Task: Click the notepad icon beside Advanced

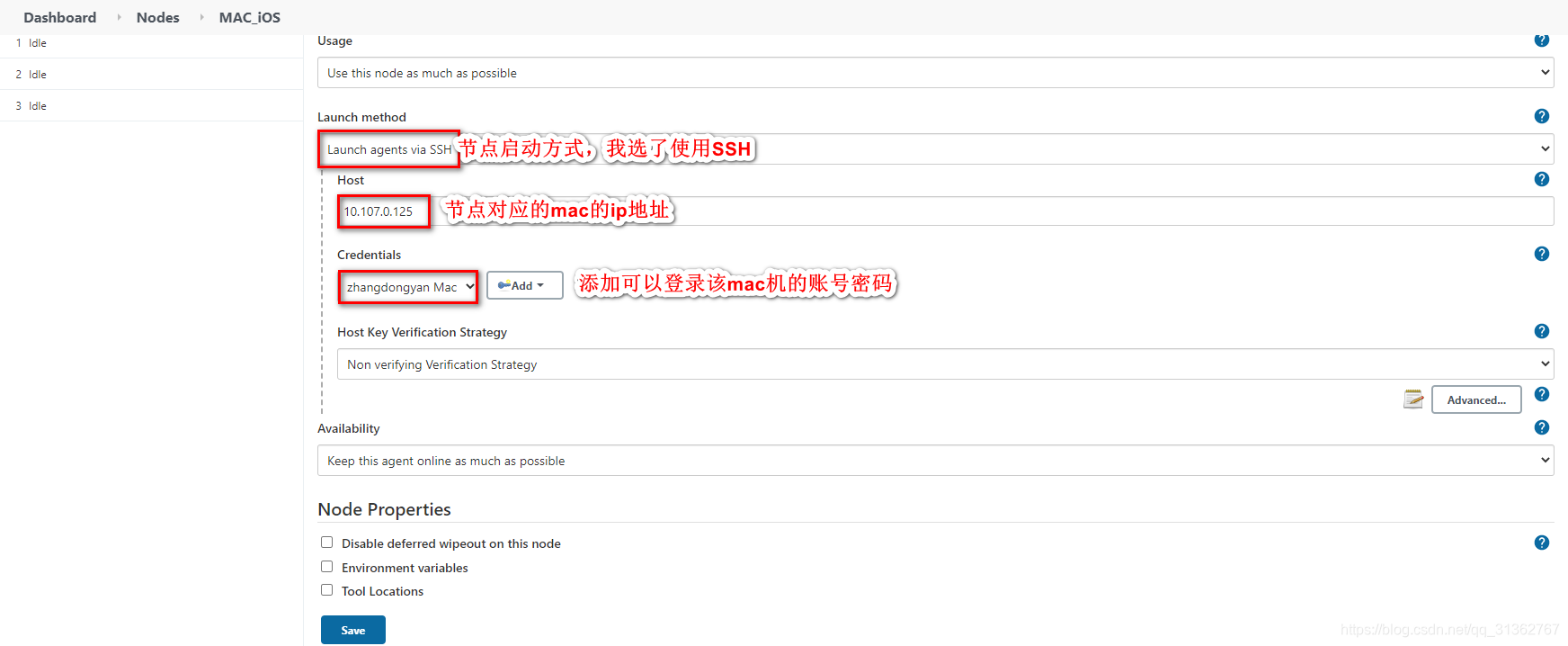Action: pyautogui.click(x=1413, y=399)
